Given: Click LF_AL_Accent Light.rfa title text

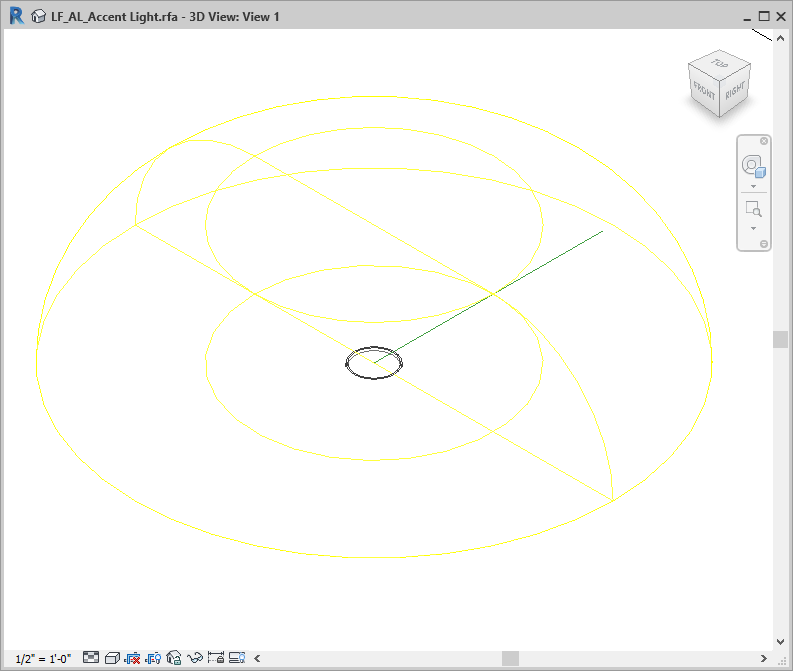Looking at the screenshot, I should point(114,17).
